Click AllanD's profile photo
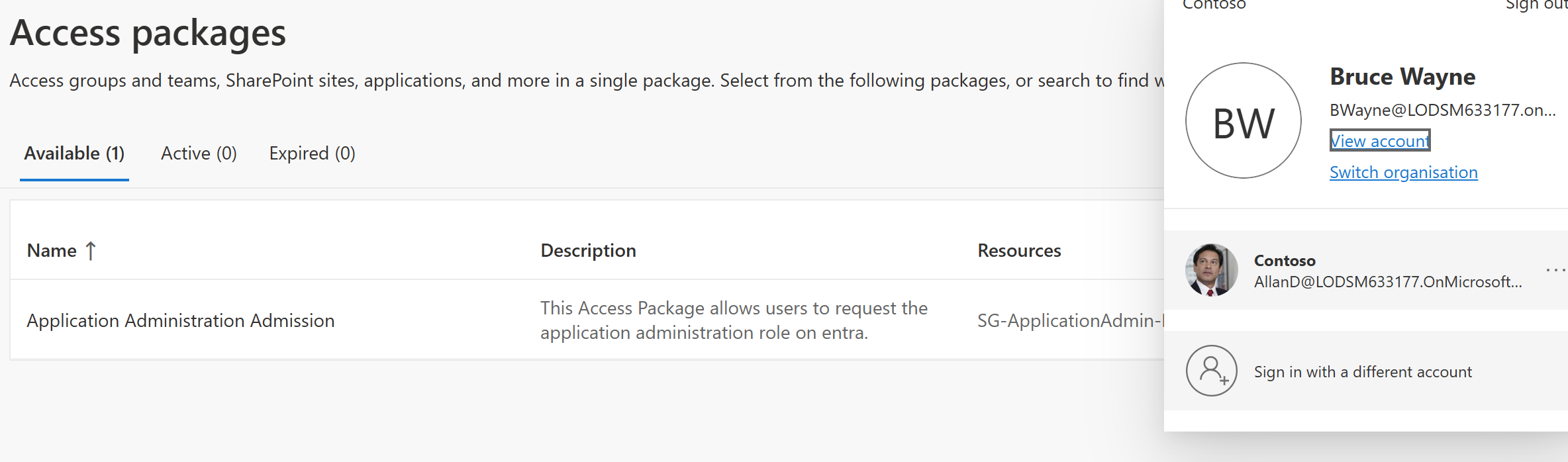 pyautogui.click(x=1211, y=270)
